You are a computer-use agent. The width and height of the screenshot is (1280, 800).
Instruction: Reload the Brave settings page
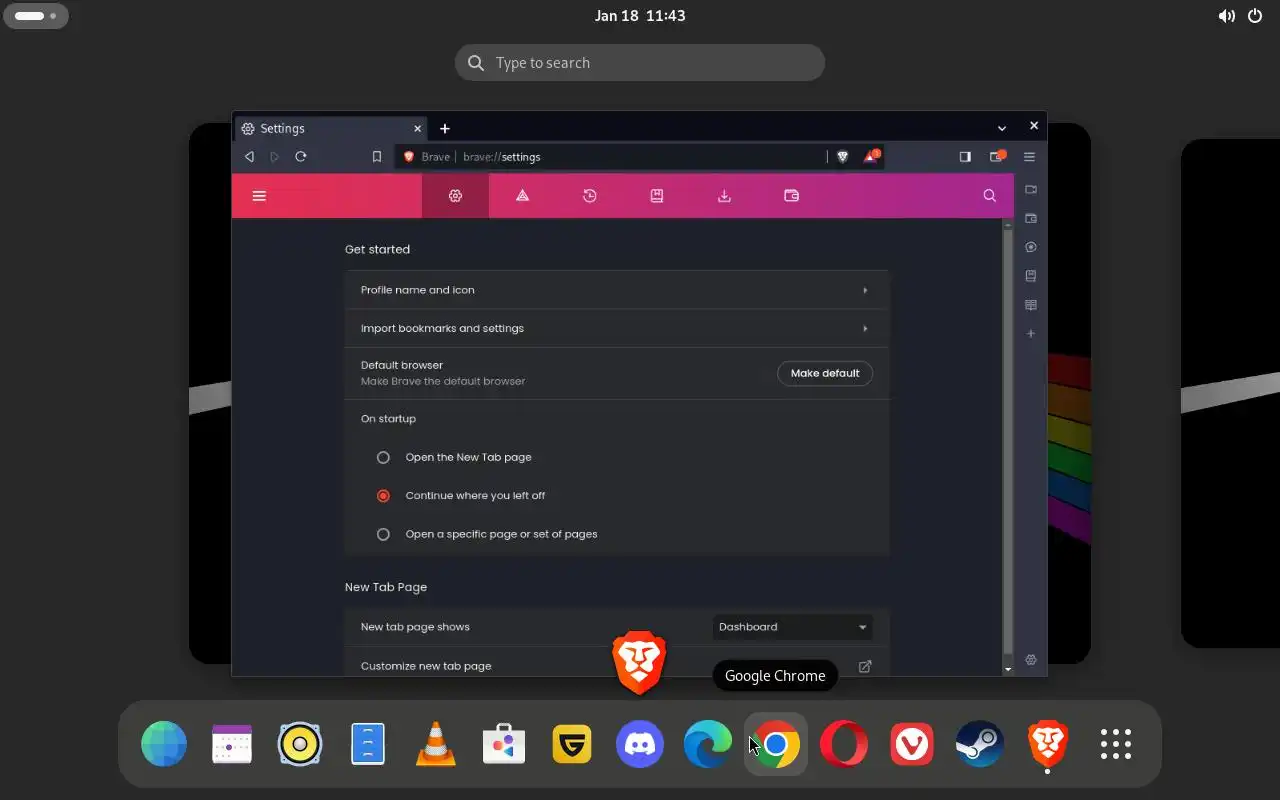(301, 156)
